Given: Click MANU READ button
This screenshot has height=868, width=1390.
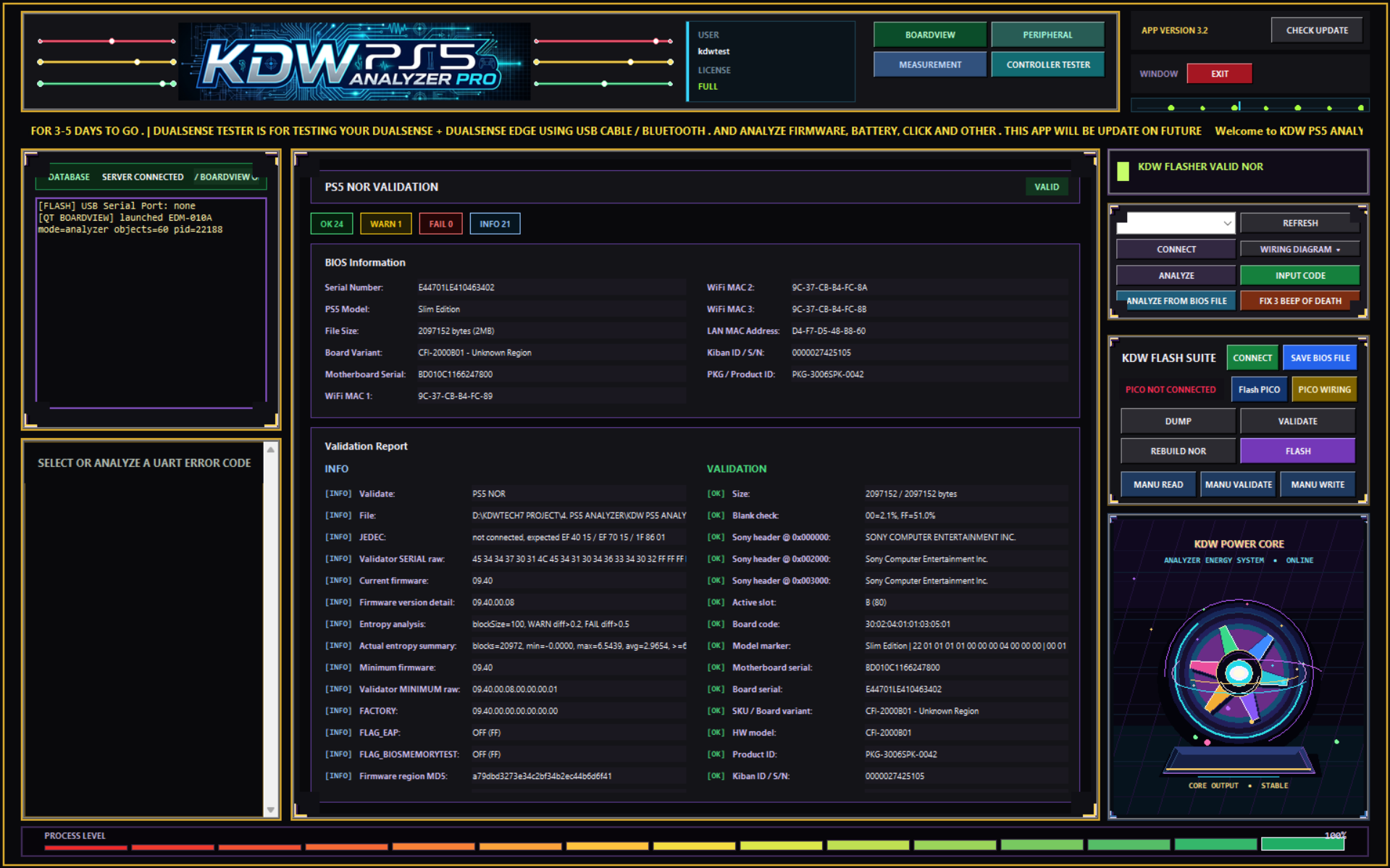Looking at the screenshot, I should 1157,484.
